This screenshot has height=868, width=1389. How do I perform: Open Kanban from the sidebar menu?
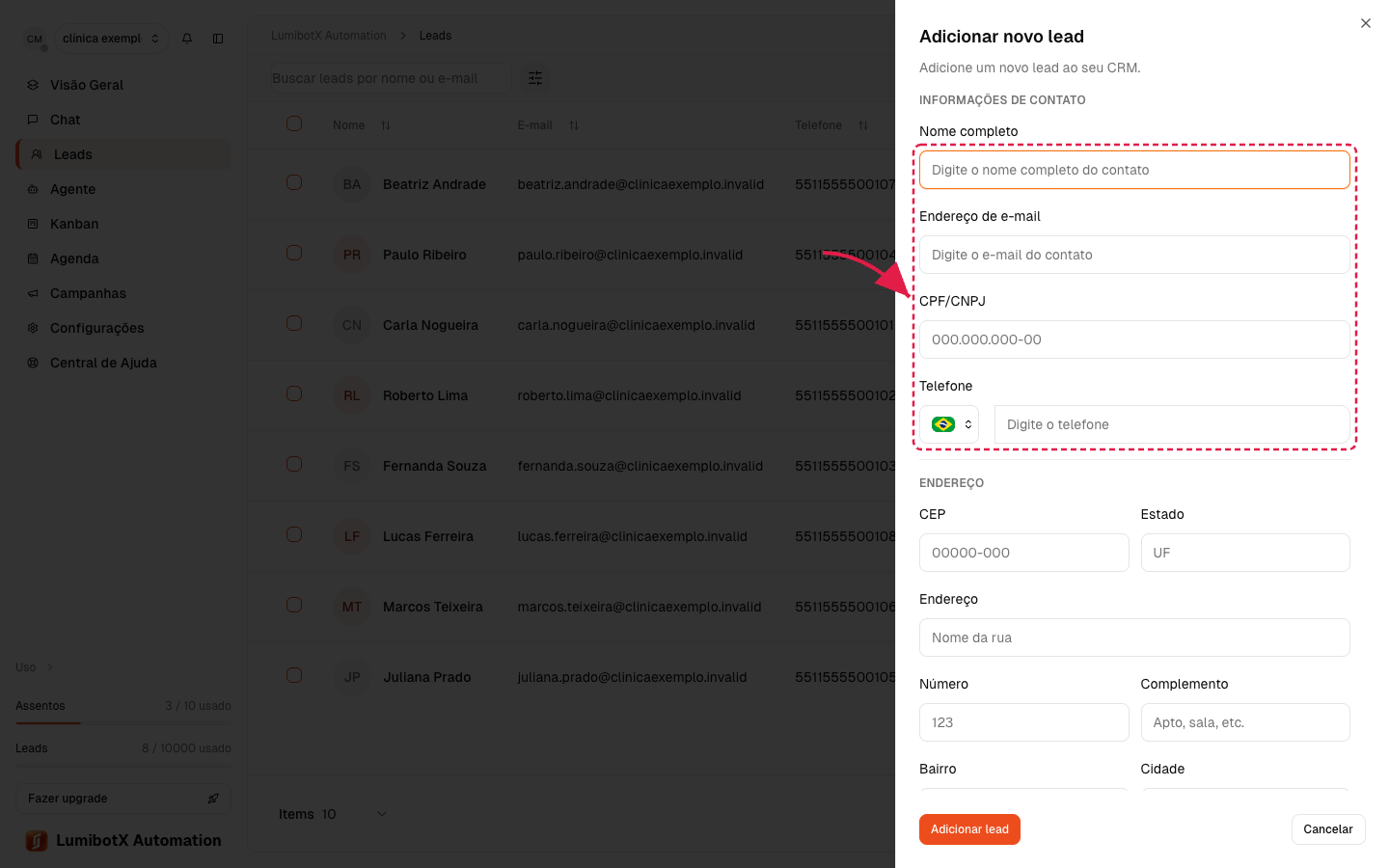coord(123,224)
